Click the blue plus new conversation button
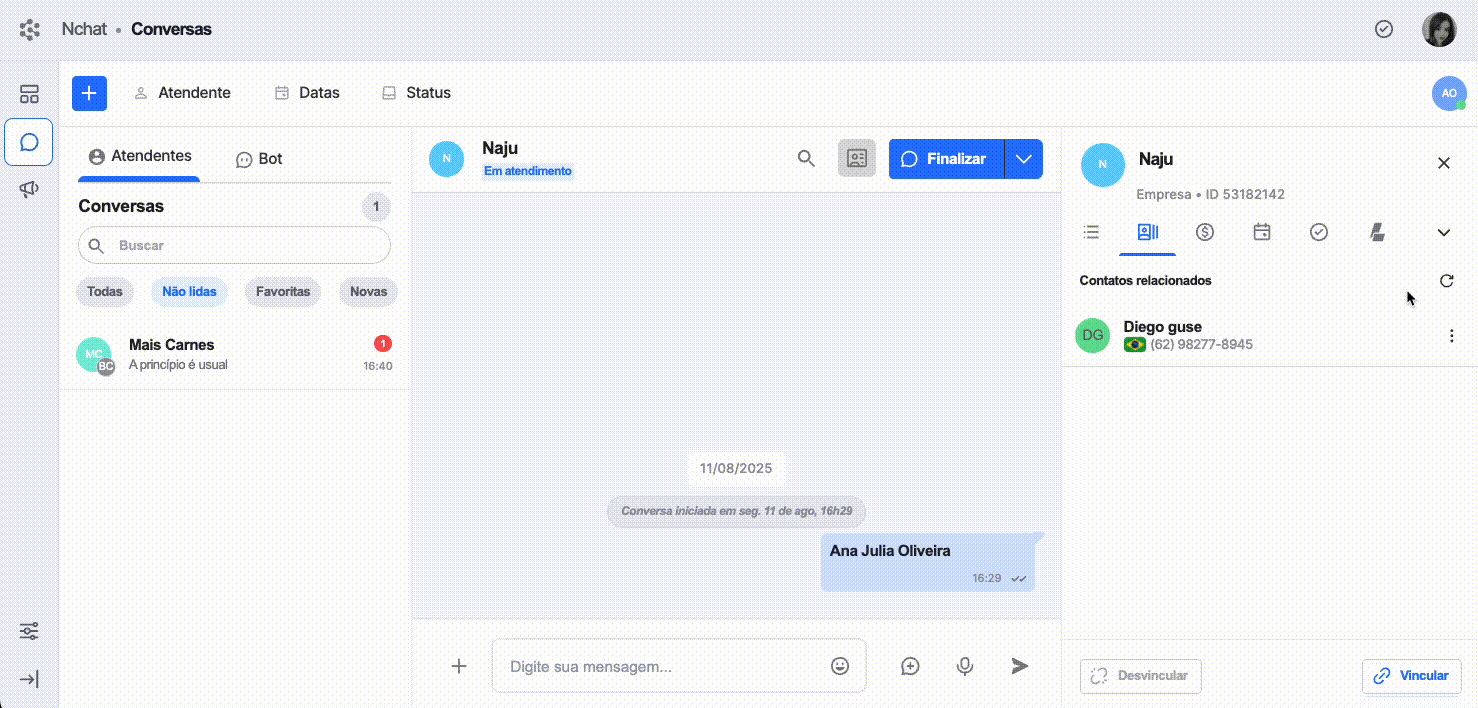 [89, 93]
